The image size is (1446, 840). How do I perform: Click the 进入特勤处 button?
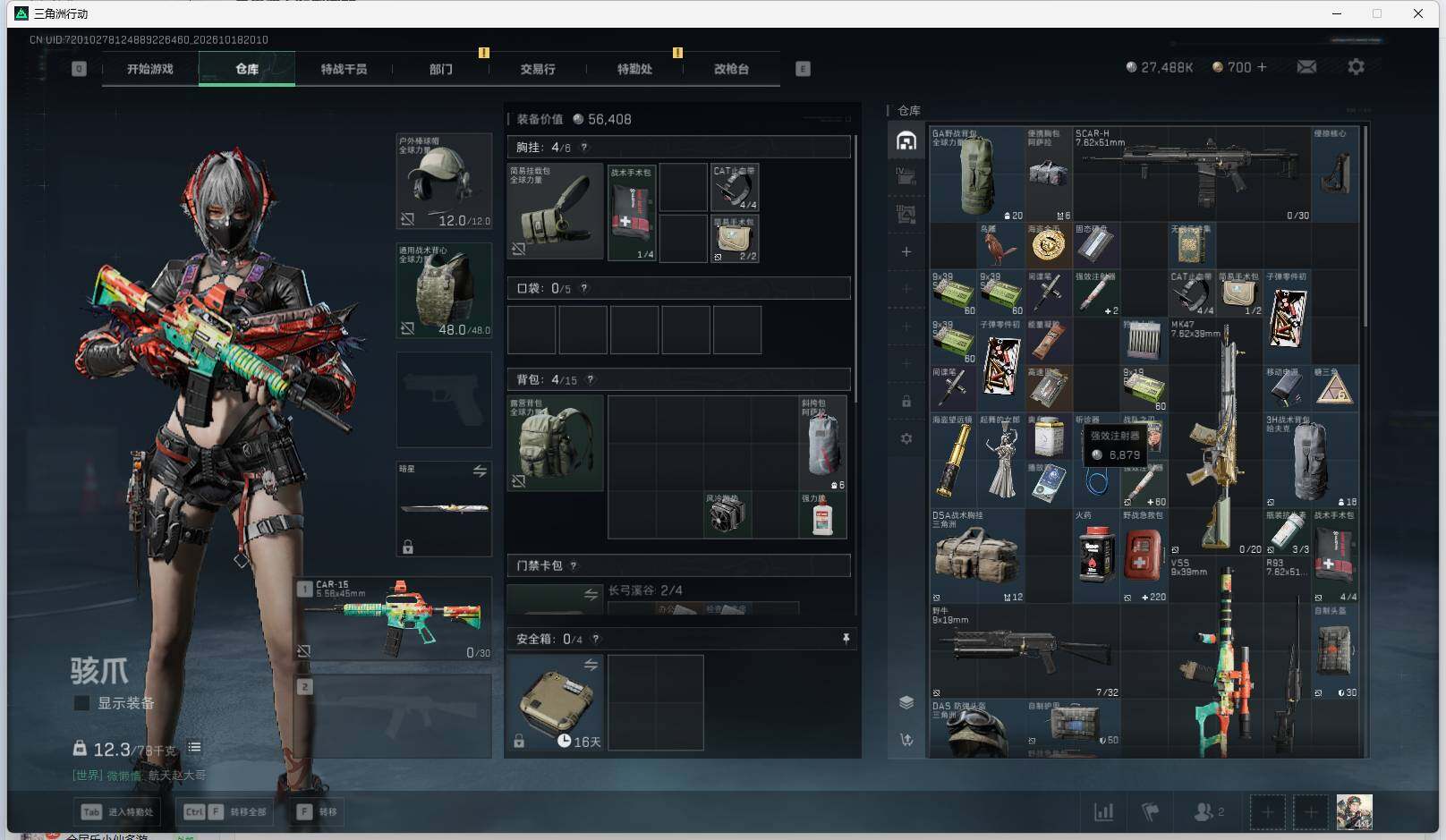(119, 811)
